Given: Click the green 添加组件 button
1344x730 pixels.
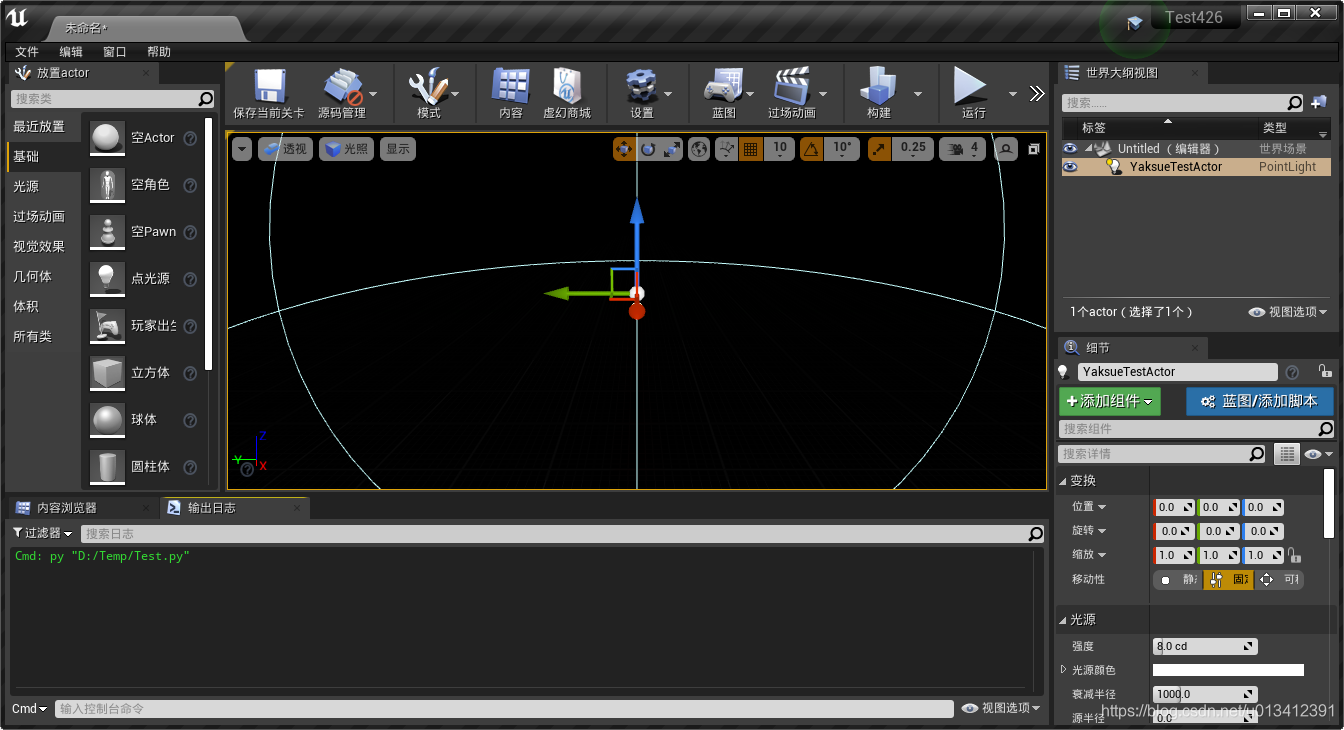Looking at the screenshot, I should click(x=1109, y=399).
